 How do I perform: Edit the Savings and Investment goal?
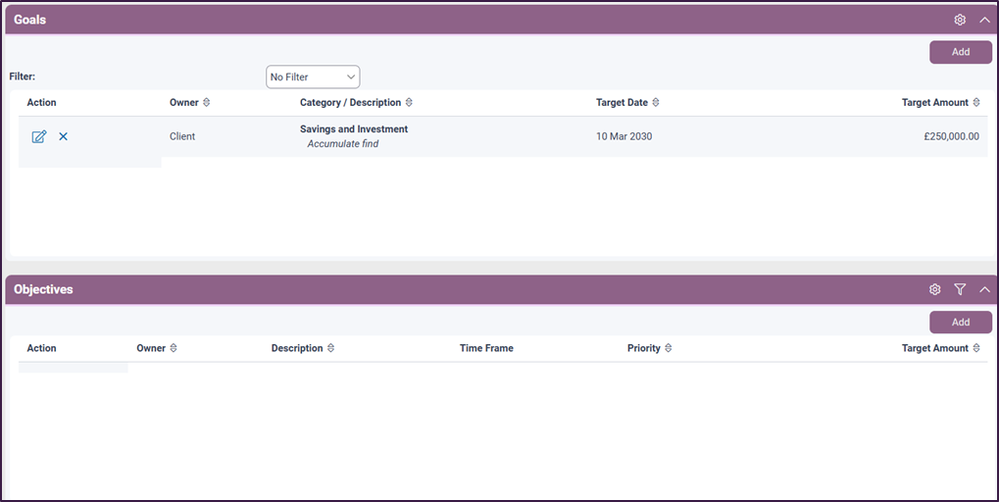(x=39, y=137)
